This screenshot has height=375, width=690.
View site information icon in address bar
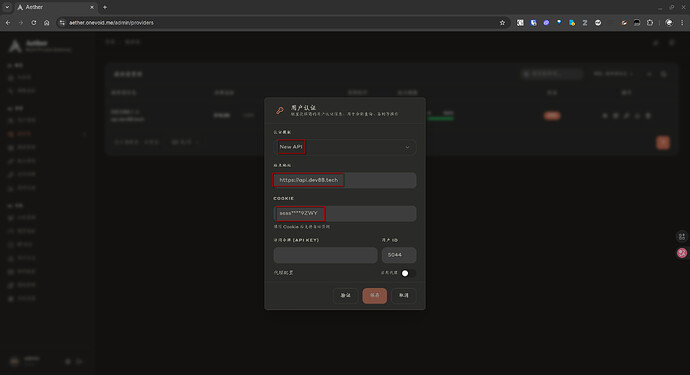pos(62,22)
